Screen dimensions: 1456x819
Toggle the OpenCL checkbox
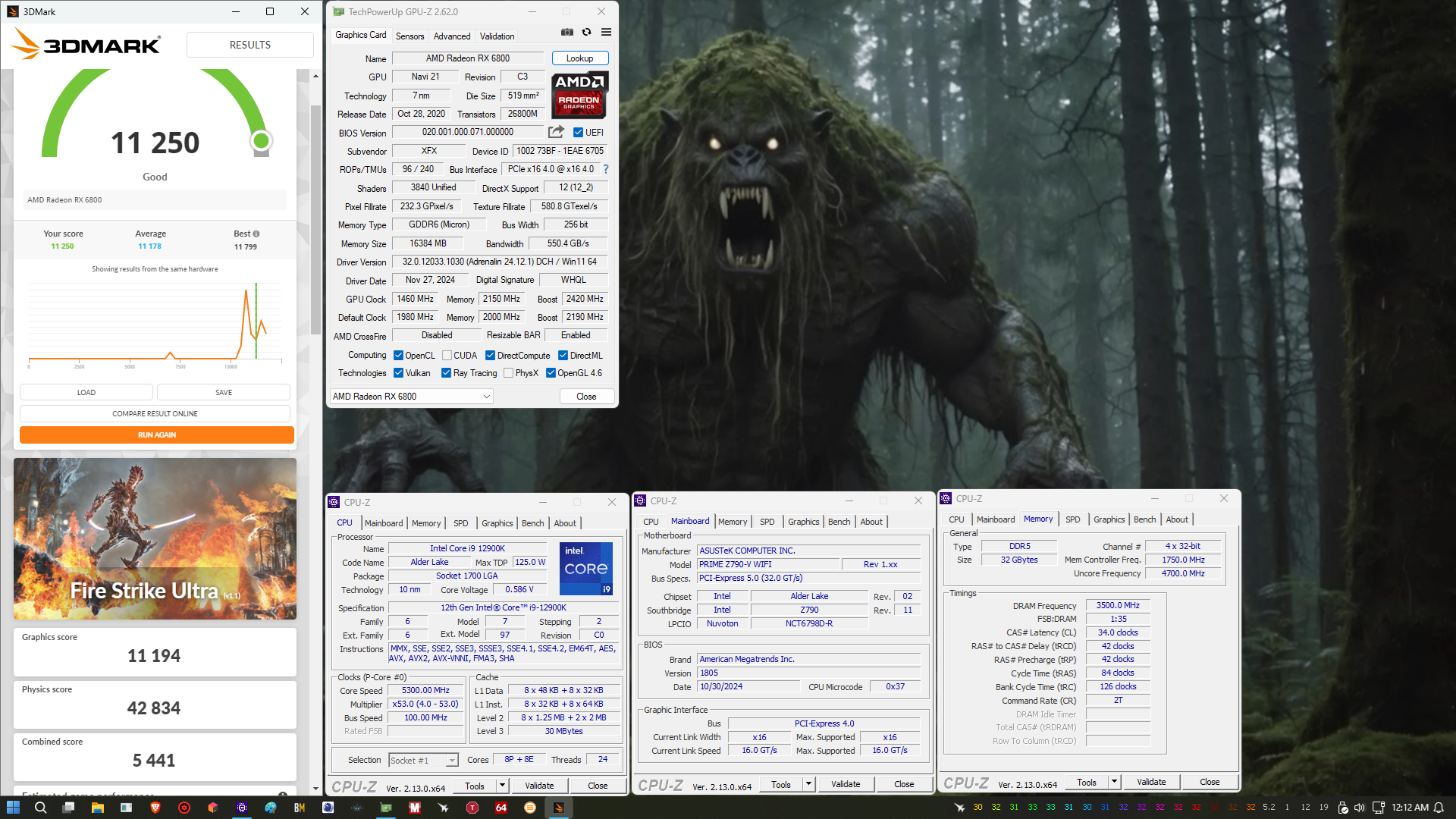click(x=398, y=356)
